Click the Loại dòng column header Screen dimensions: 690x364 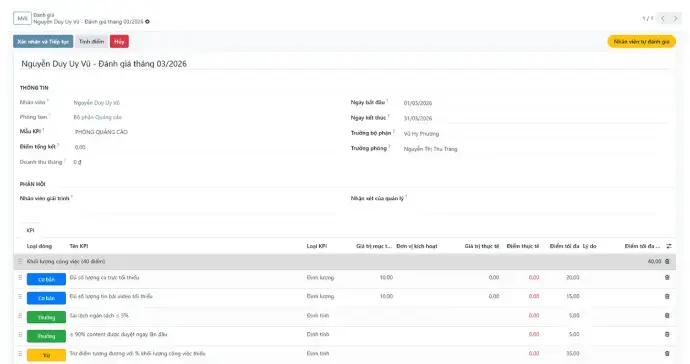[39, 246]
